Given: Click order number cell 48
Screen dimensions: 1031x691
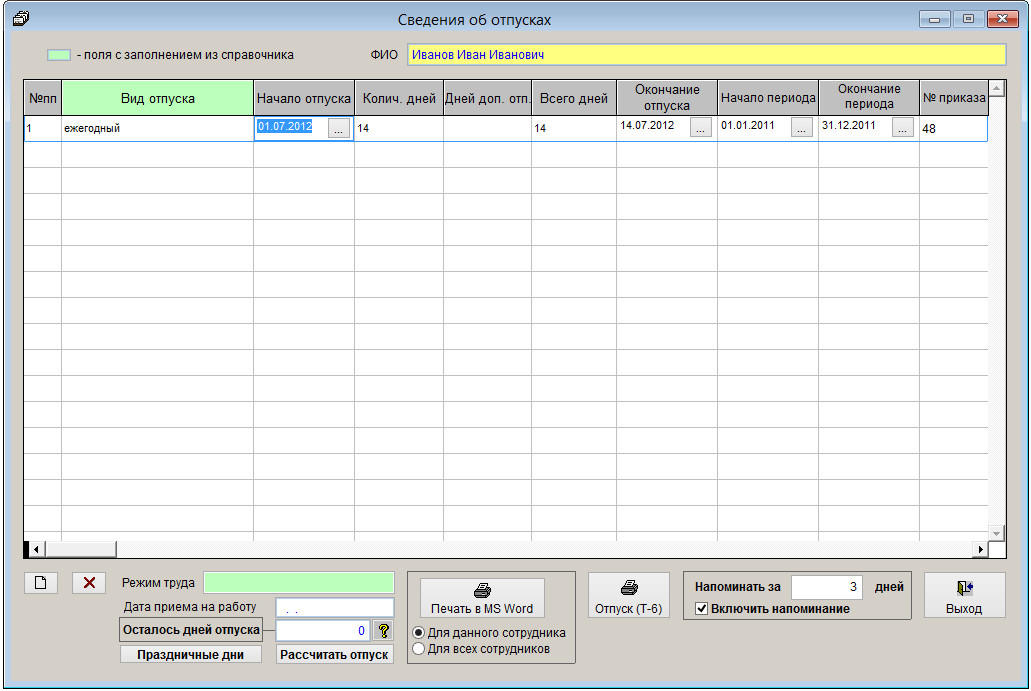Looking at the screenshot, I should [x=953, y=128].
